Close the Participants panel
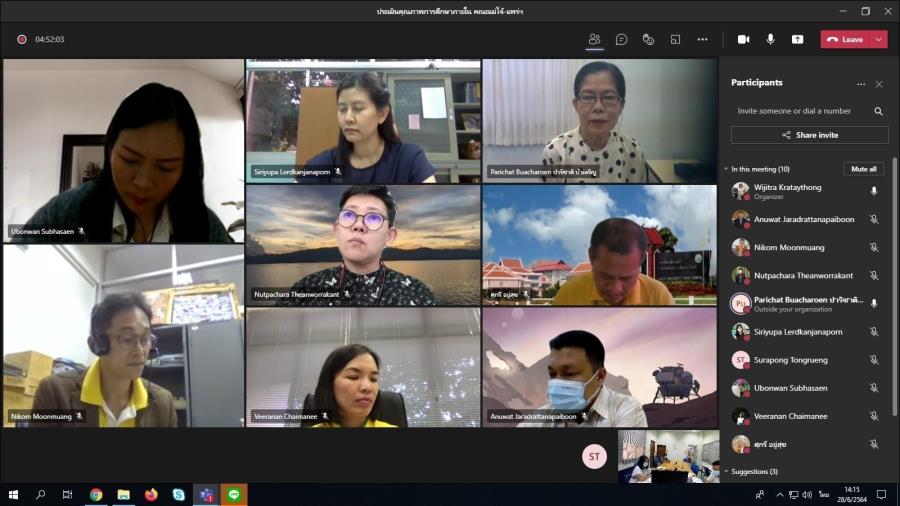Image resolution: width=900 pixels, height=506 pixels. [x=879, y=84]
